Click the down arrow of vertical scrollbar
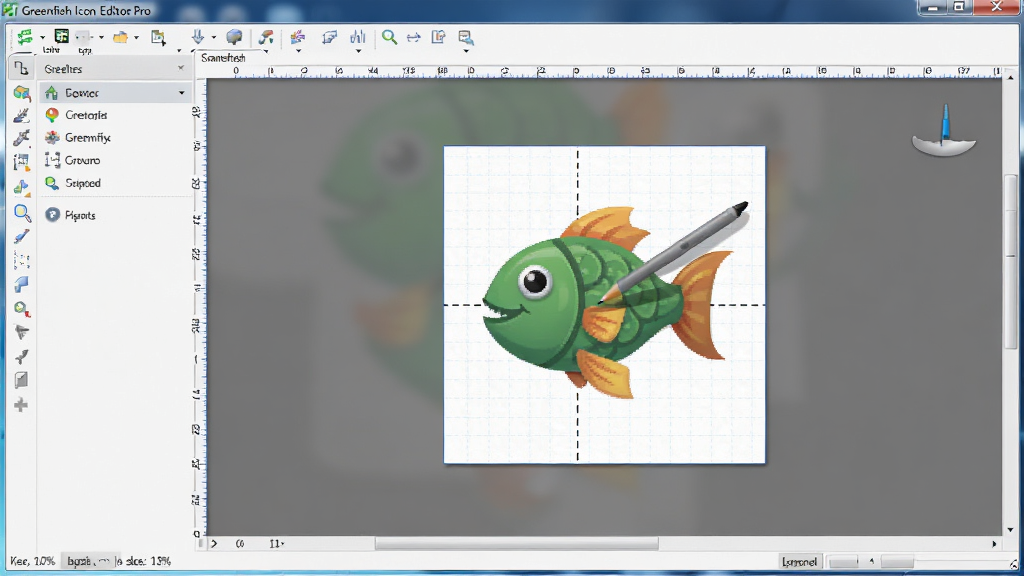The image size is (1024, 576). pyautogui.click(x=1011, y=530)
